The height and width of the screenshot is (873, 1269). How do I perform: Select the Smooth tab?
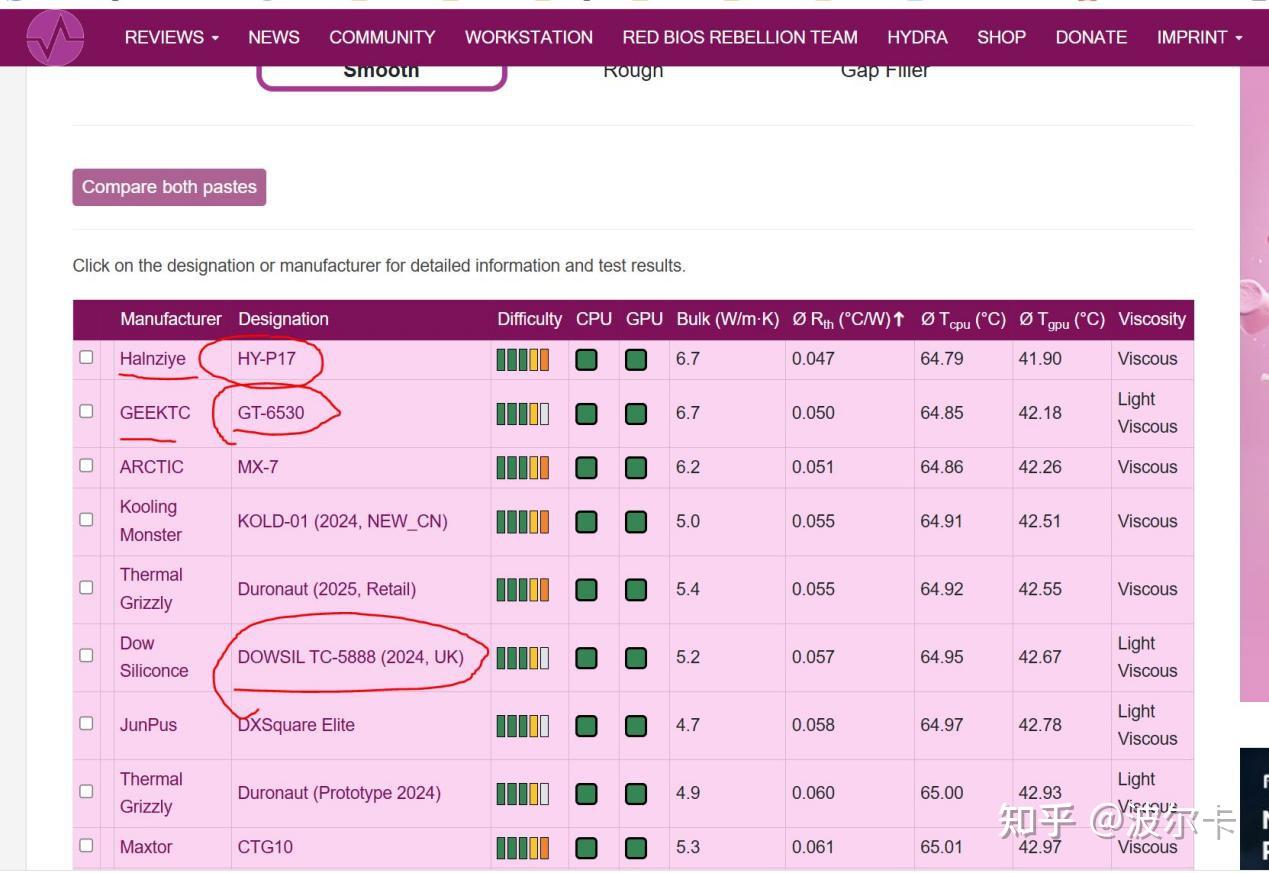click(x=381, y=72)
